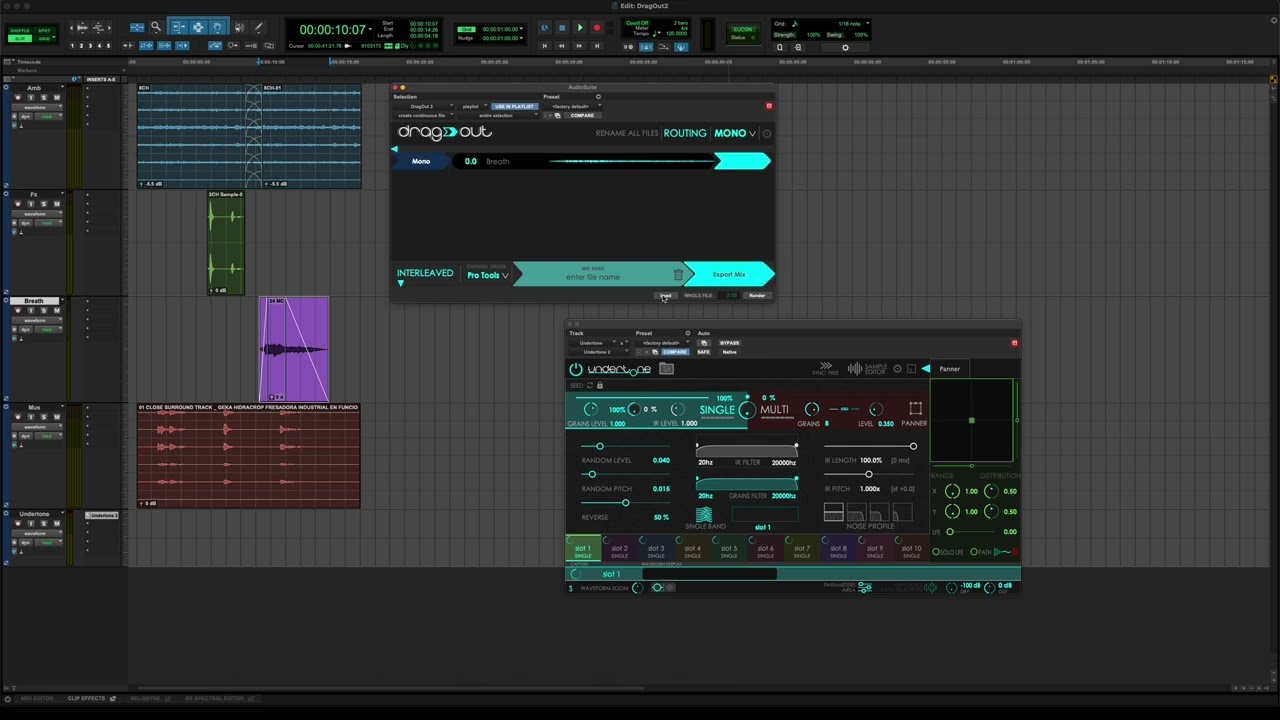Click the transport Record button

[597, 28]
